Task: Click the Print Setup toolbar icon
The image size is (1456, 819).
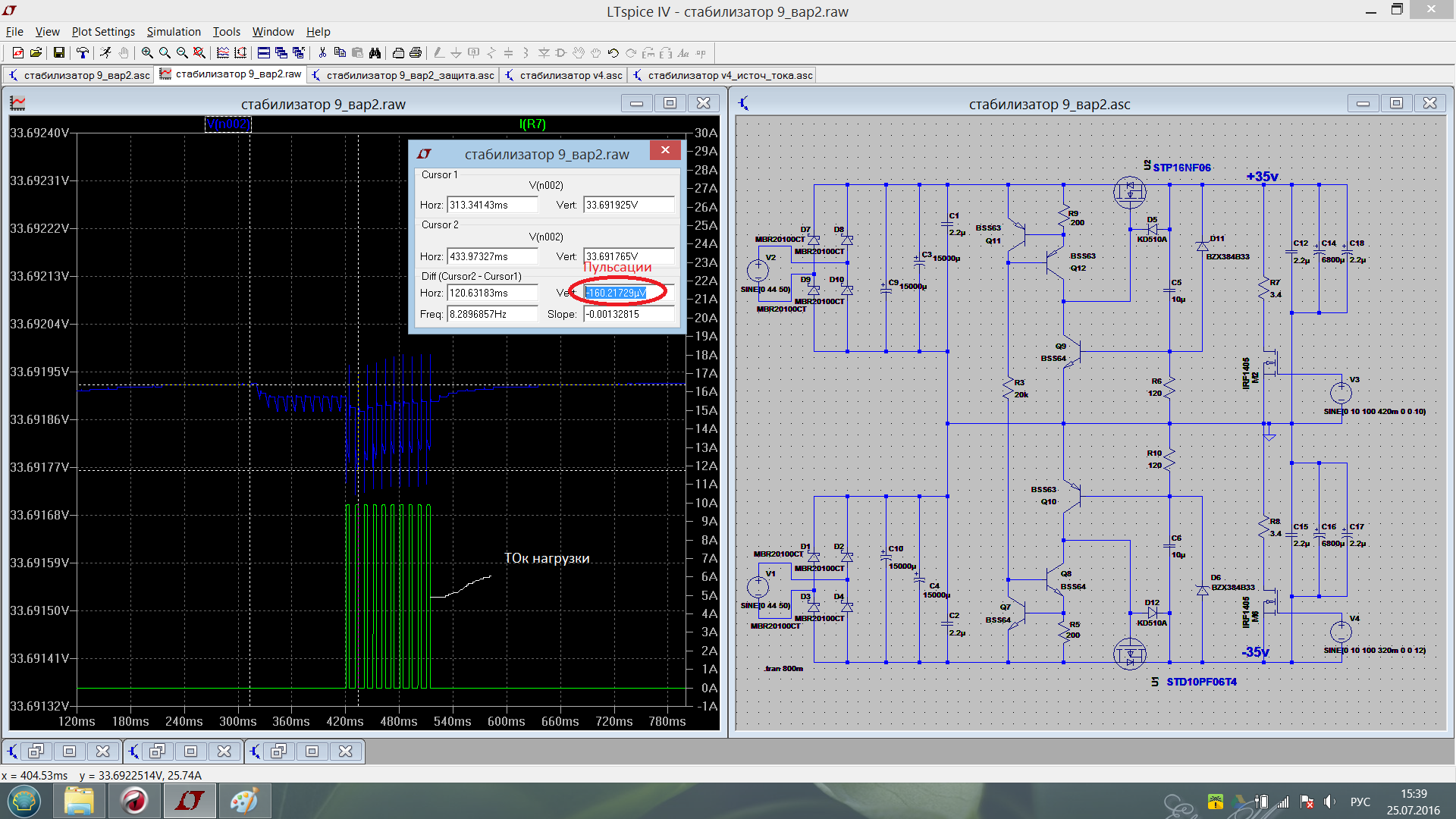Action: point(398,53)
